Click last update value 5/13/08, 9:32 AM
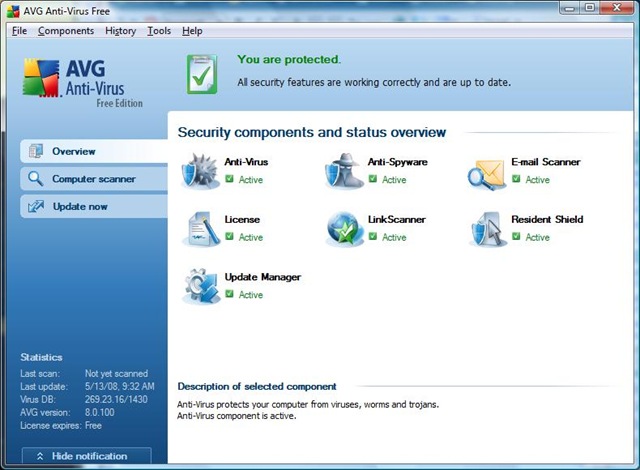This screenshot has height=470, width=640. click(120, 386)
